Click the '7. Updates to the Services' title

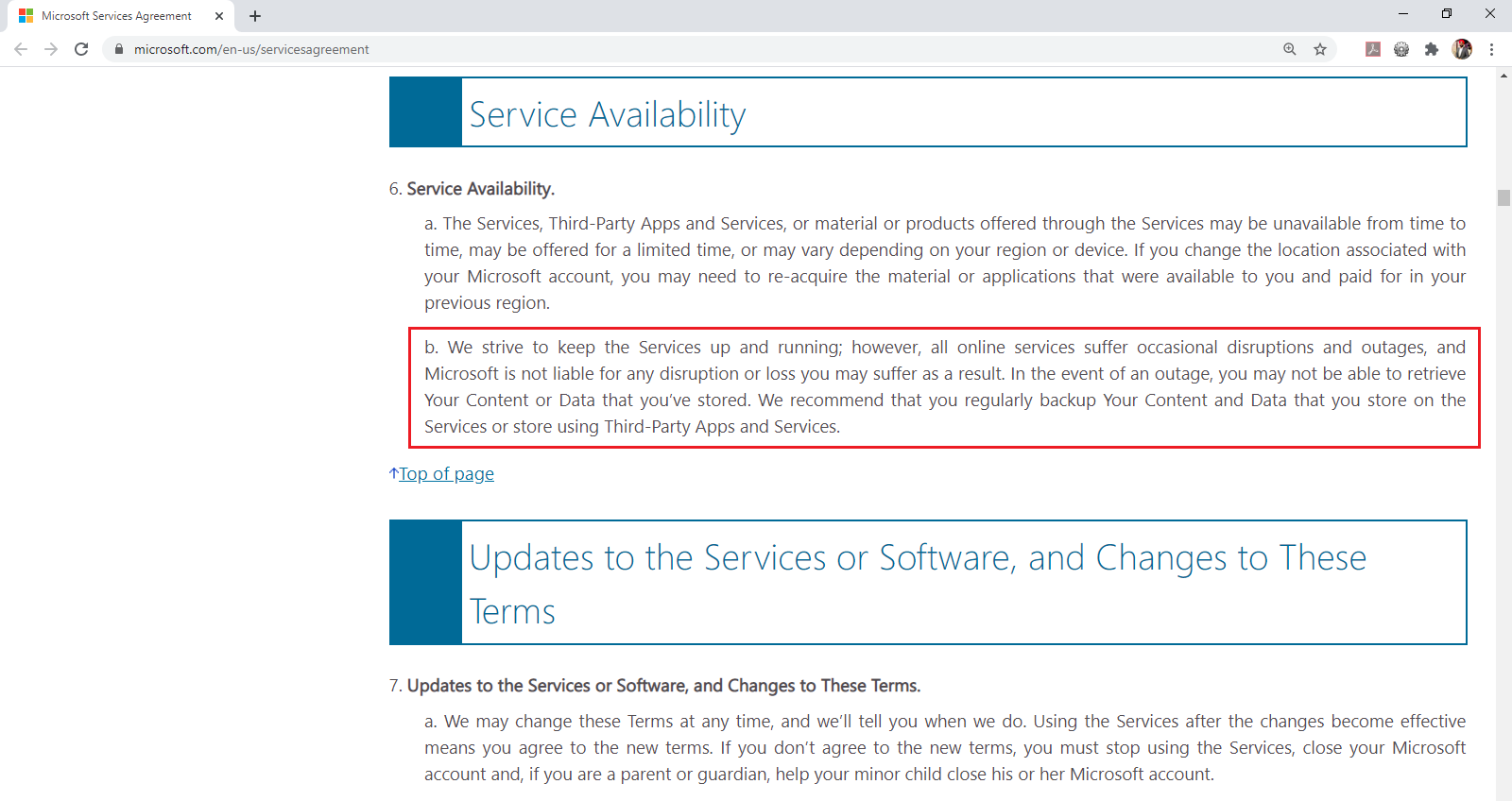655,686
